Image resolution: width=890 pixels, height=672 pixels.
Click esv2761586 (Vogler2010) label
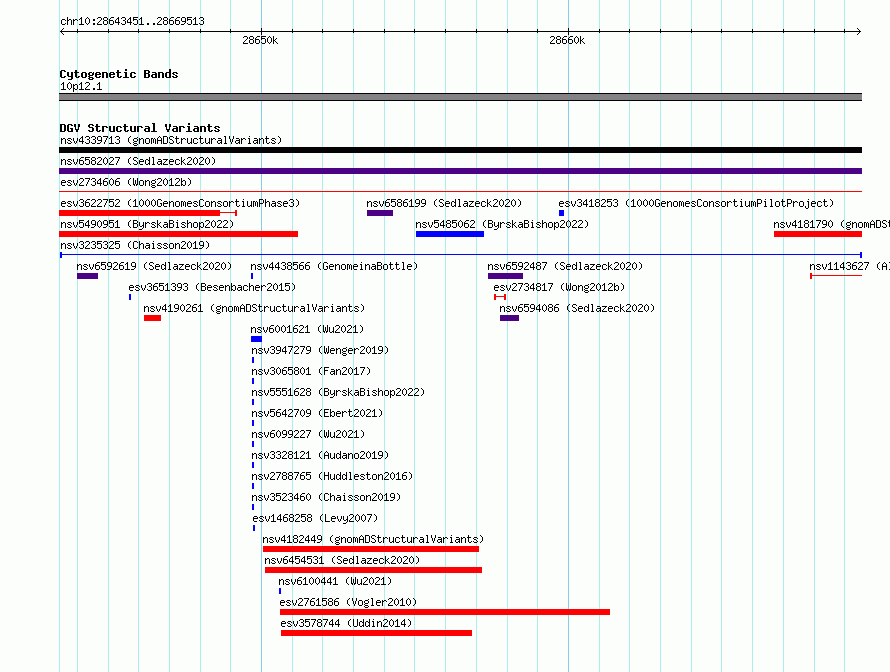[x=348, y=602]
